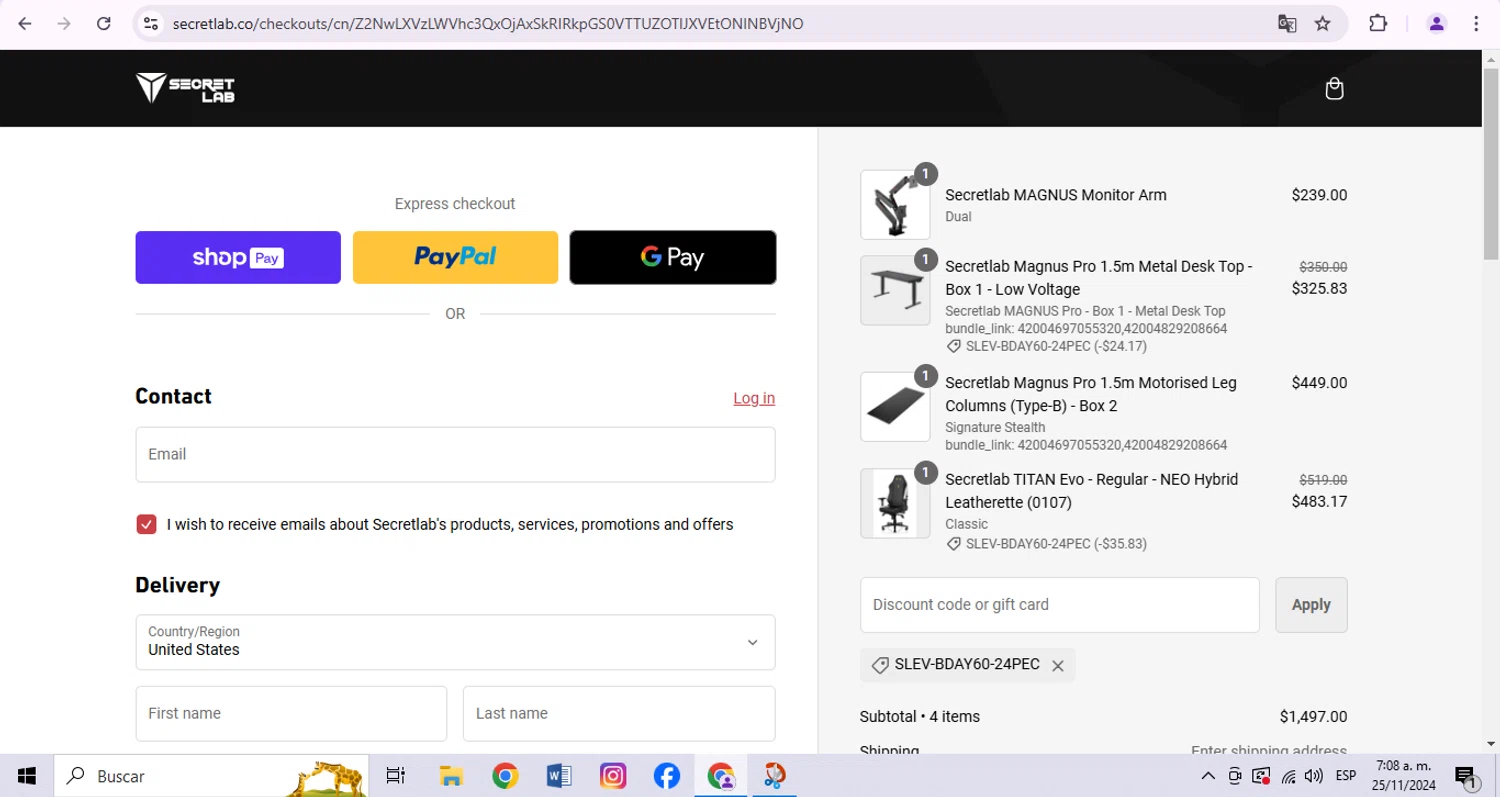Click the $483.17 chair price
Viewport: 1500px width, 797px height.
point(1319,501)
